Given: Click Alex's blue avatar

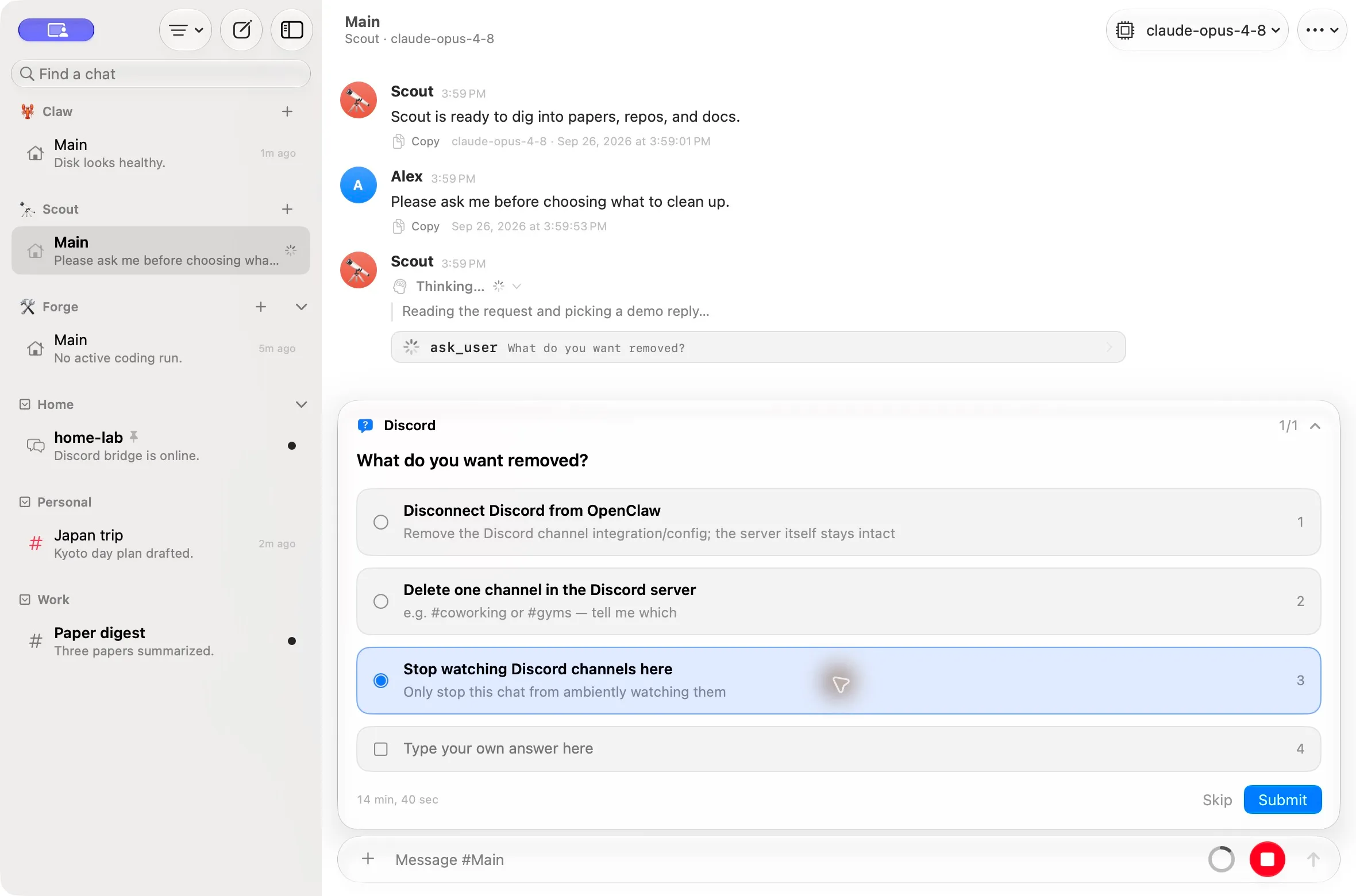Looking at the screenshot, I should (x=359, y=185).
